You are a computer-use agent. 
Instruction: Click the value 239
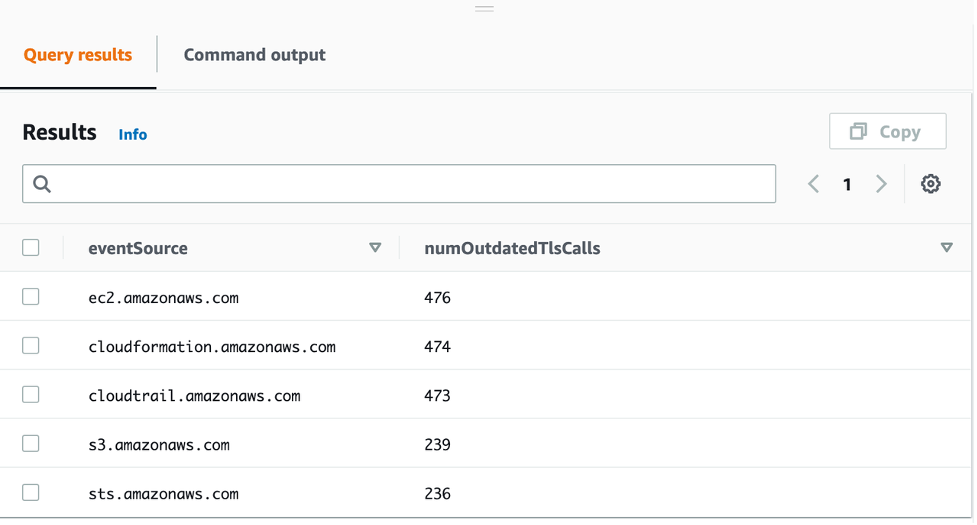click(437, 445)
